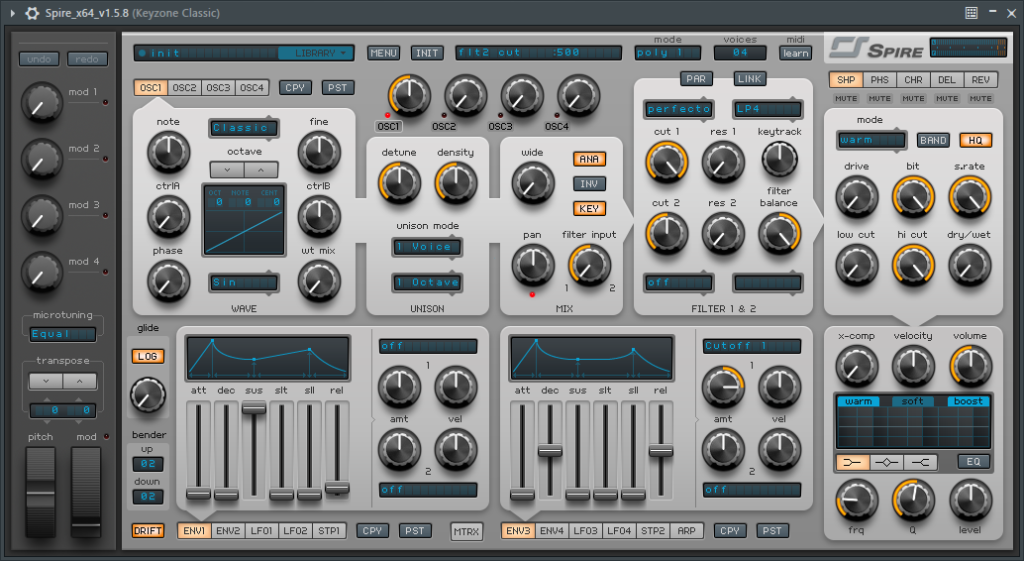Switch to the REV effect tab
The height and width of the screenshot is (561, 1024).
(980, 80)
